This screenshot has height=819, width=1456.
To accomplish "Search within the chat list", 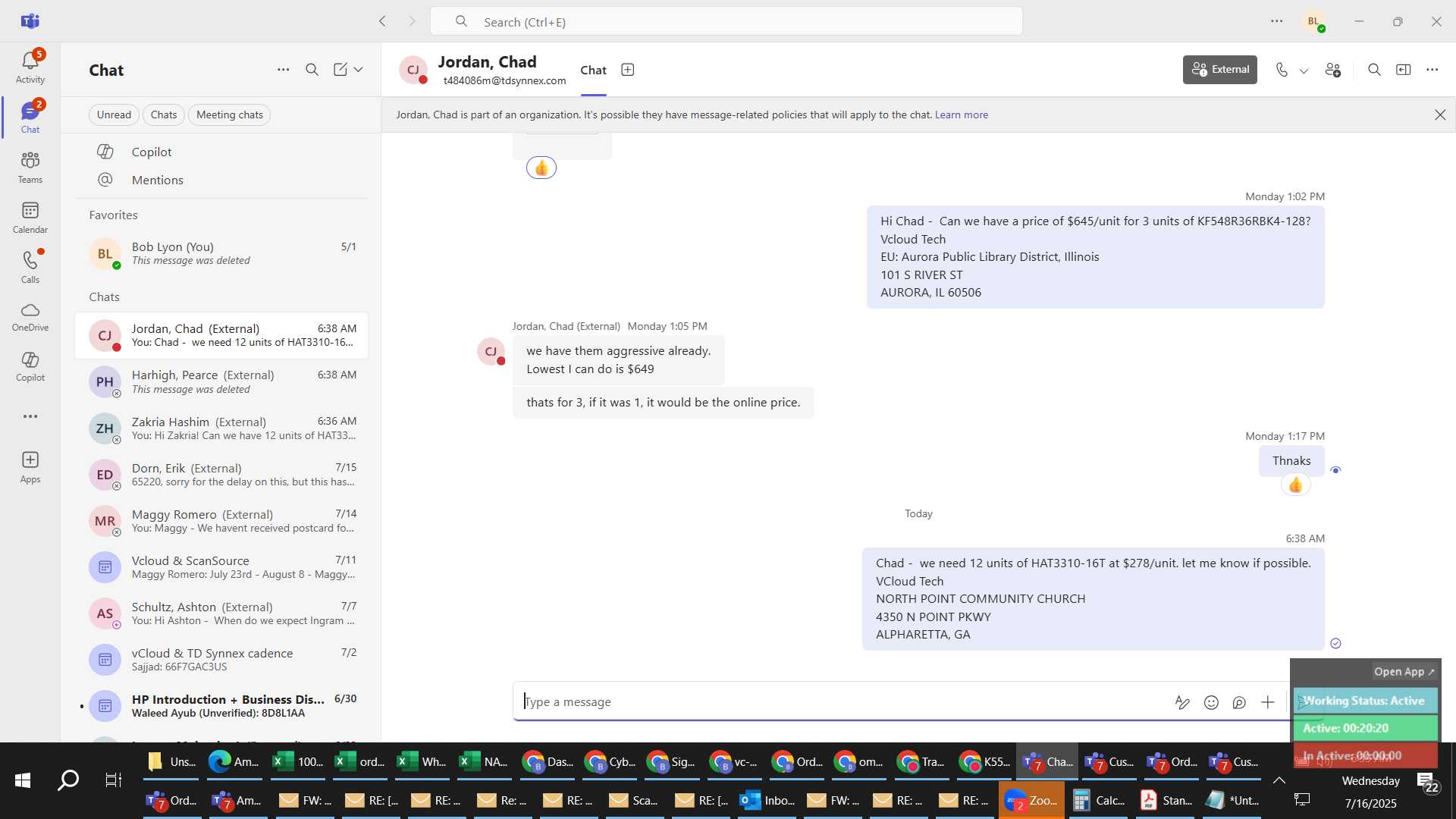I will [x=312, y=70].
